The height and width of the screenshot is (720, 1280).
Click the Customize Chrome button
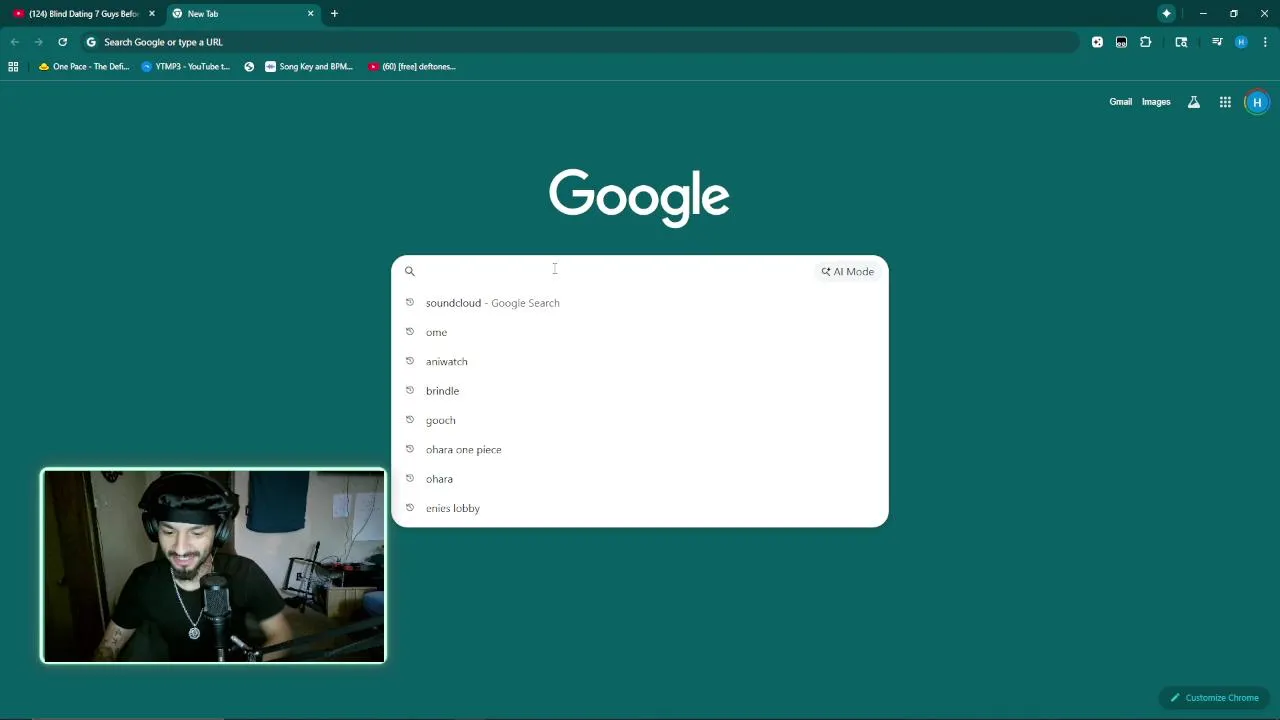pos(1215,698)
